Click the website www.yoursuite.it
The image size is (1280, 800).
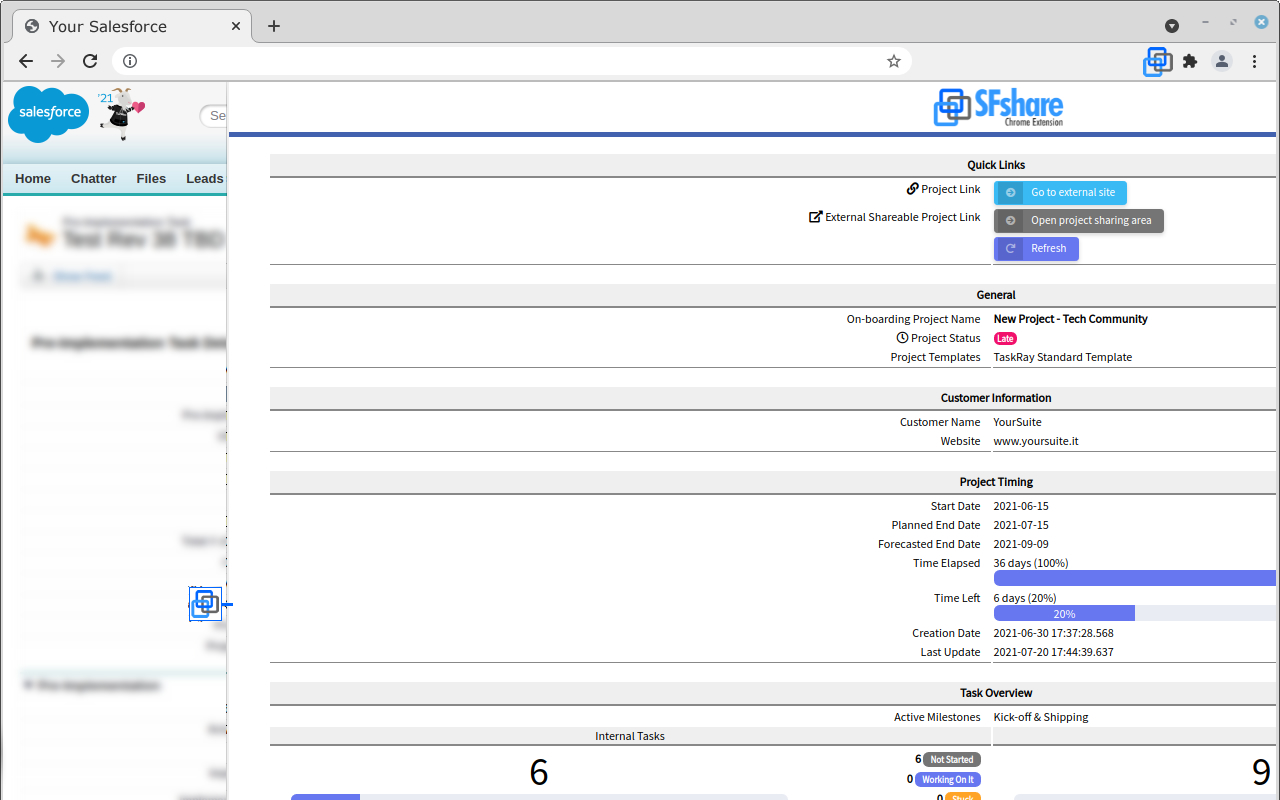(x=1036, y=441)
